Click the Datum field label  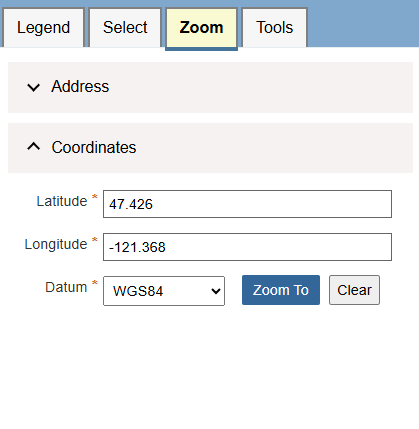point(66,287)
